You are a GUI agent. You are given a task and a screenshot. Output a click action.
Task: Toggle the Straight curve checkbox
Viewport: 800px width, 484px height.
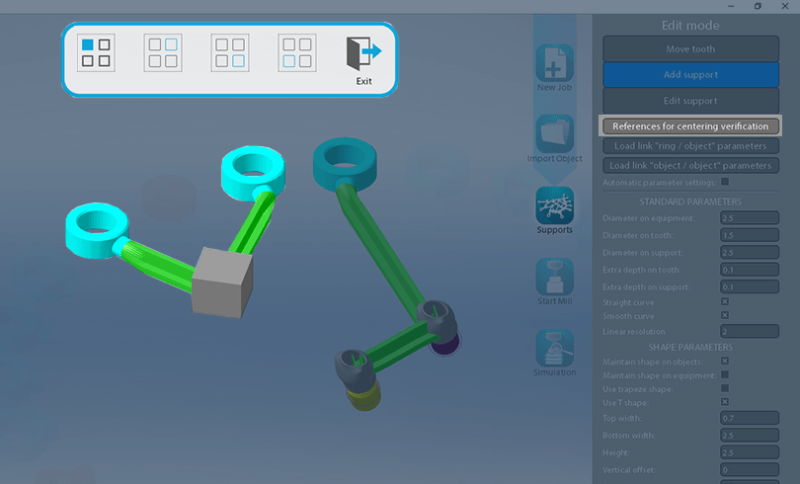(x=724, y=301)
